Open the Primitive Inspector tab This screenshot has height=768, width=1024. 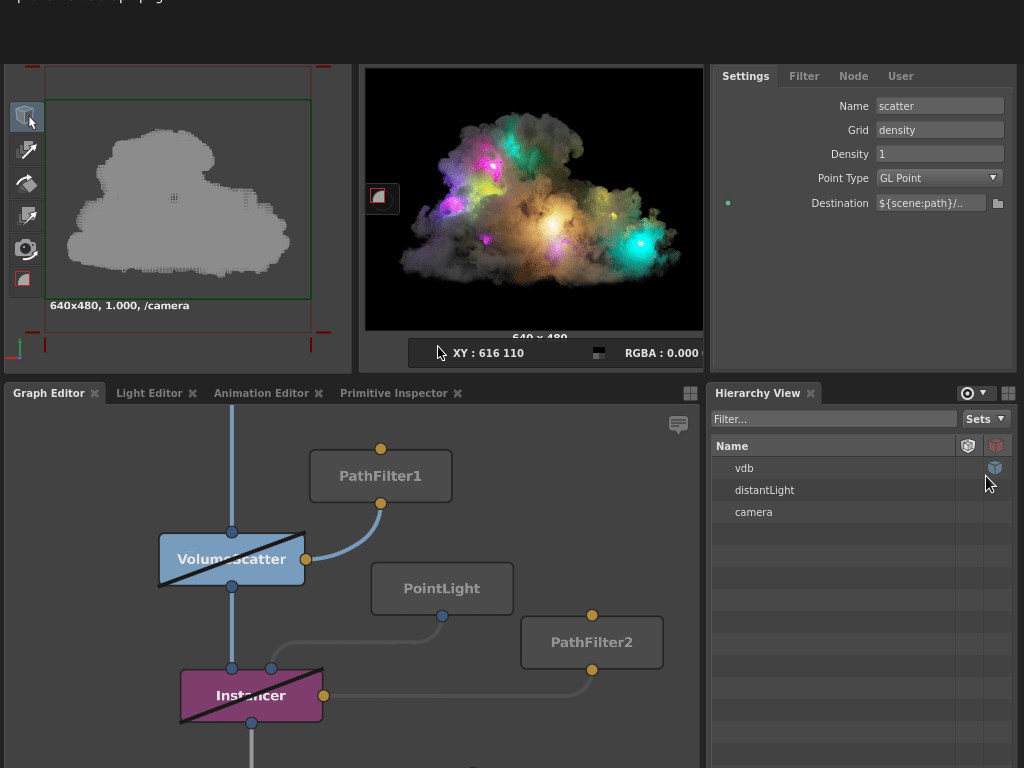393,393
